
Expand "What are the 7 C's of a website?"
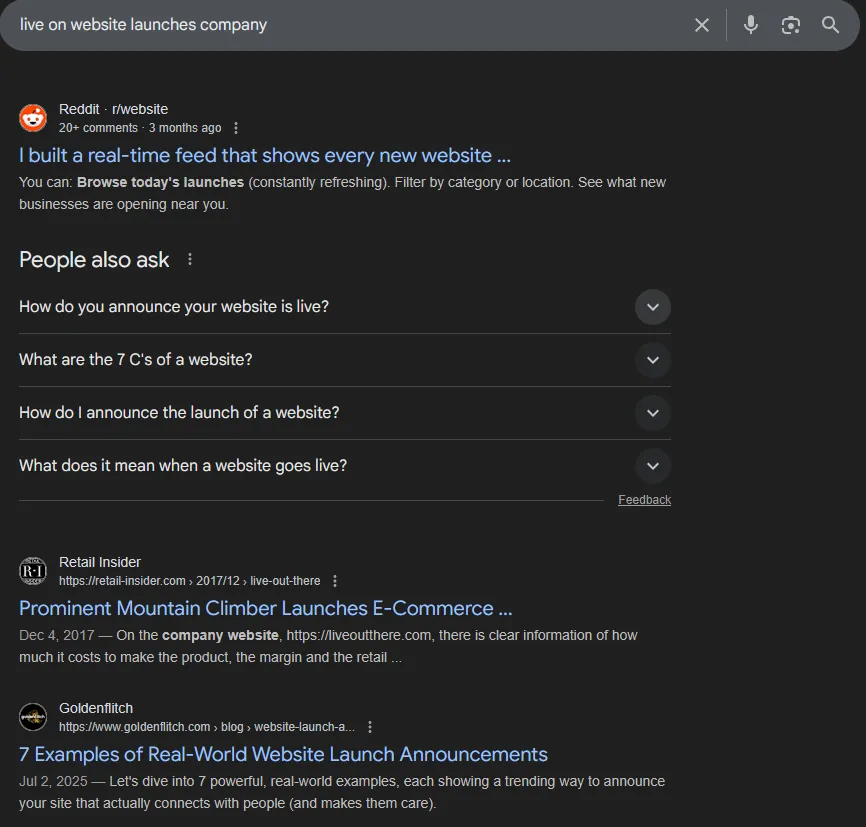tap(652, 360)
